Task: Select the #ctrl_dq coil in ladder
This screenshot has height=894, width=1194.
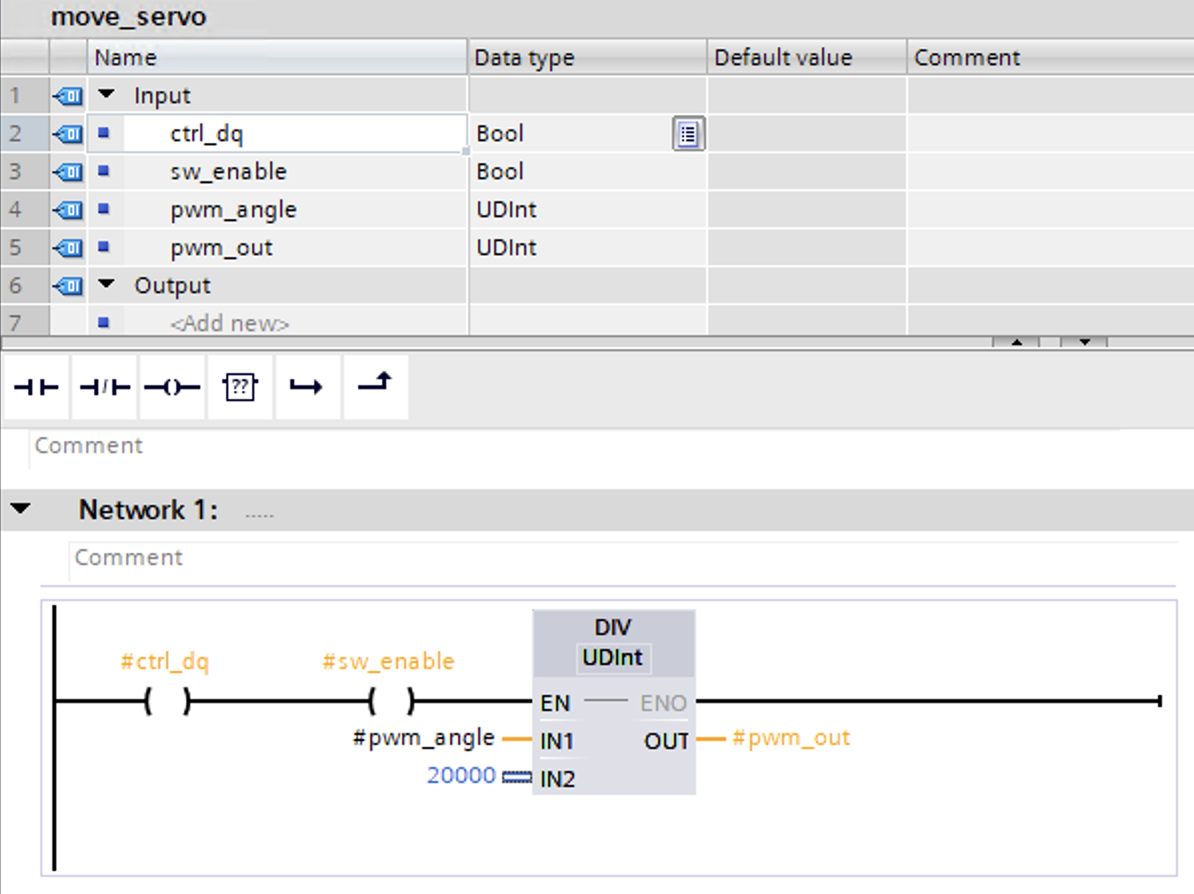Action: [x=166, y=702]
